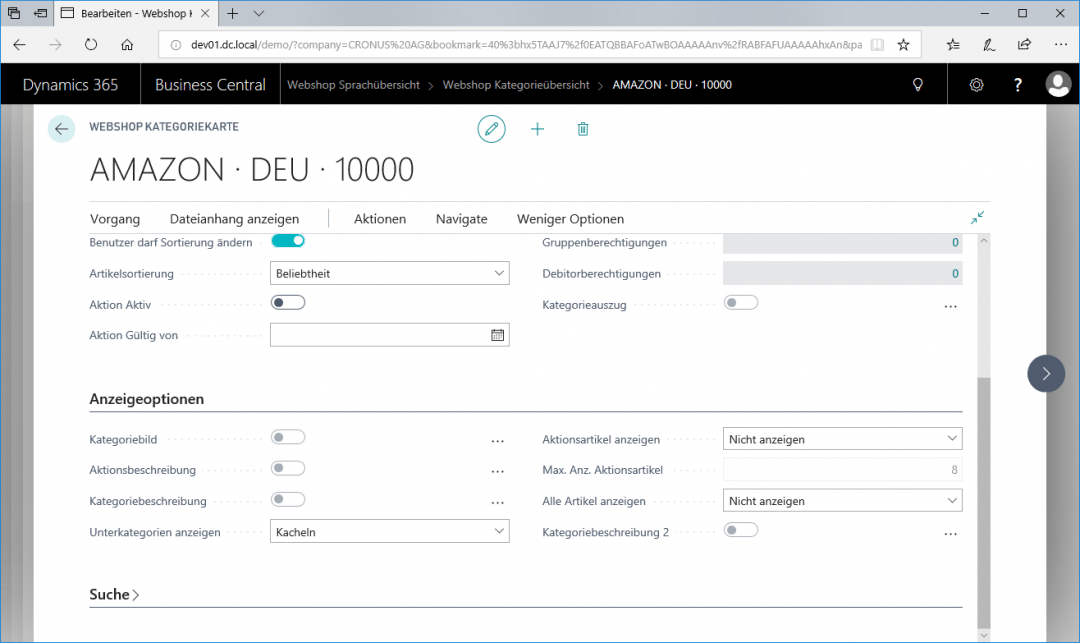Click the browser home icon
This screenshot has width=1080, height=643.
click(x=127, y=45)
